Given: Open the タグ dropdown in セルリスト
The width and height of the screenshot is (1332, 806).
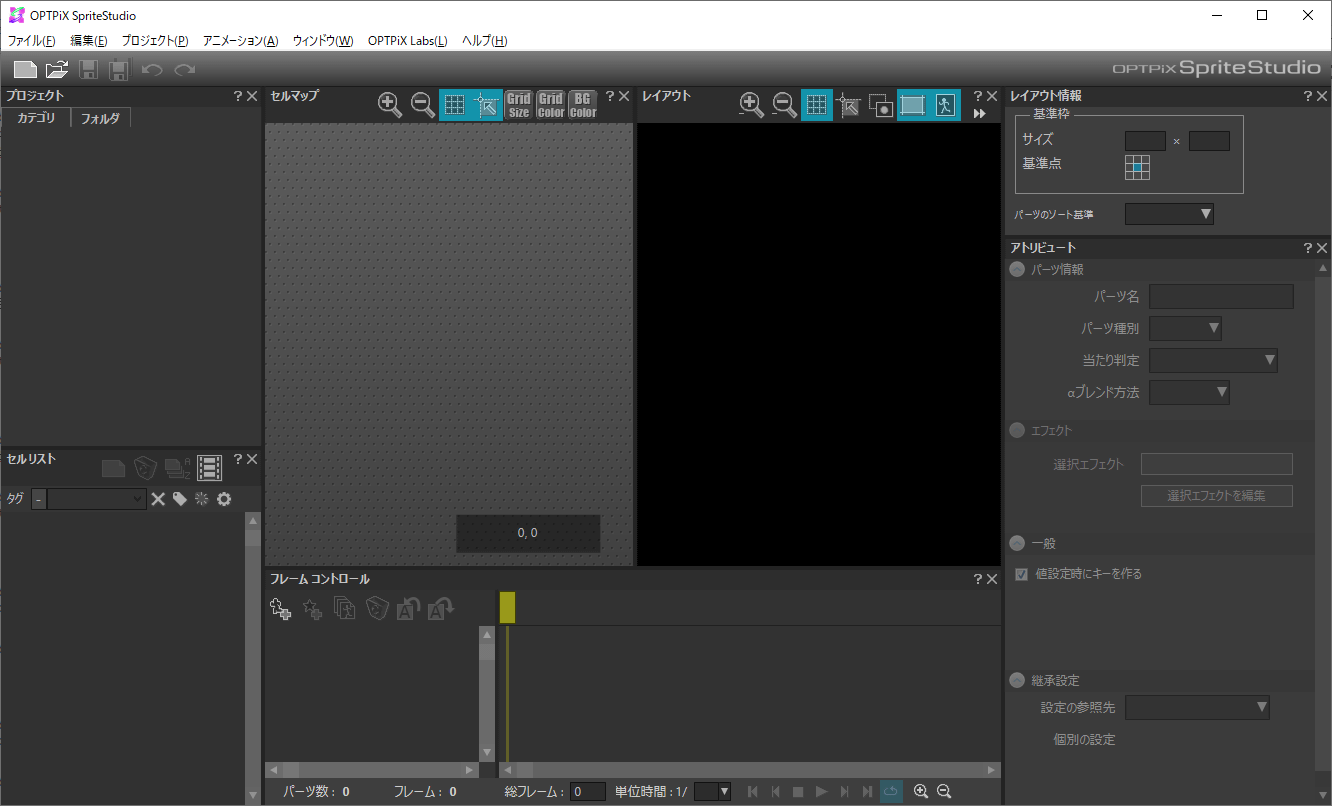Looking at the screenshot, I should tap(97, 499).
